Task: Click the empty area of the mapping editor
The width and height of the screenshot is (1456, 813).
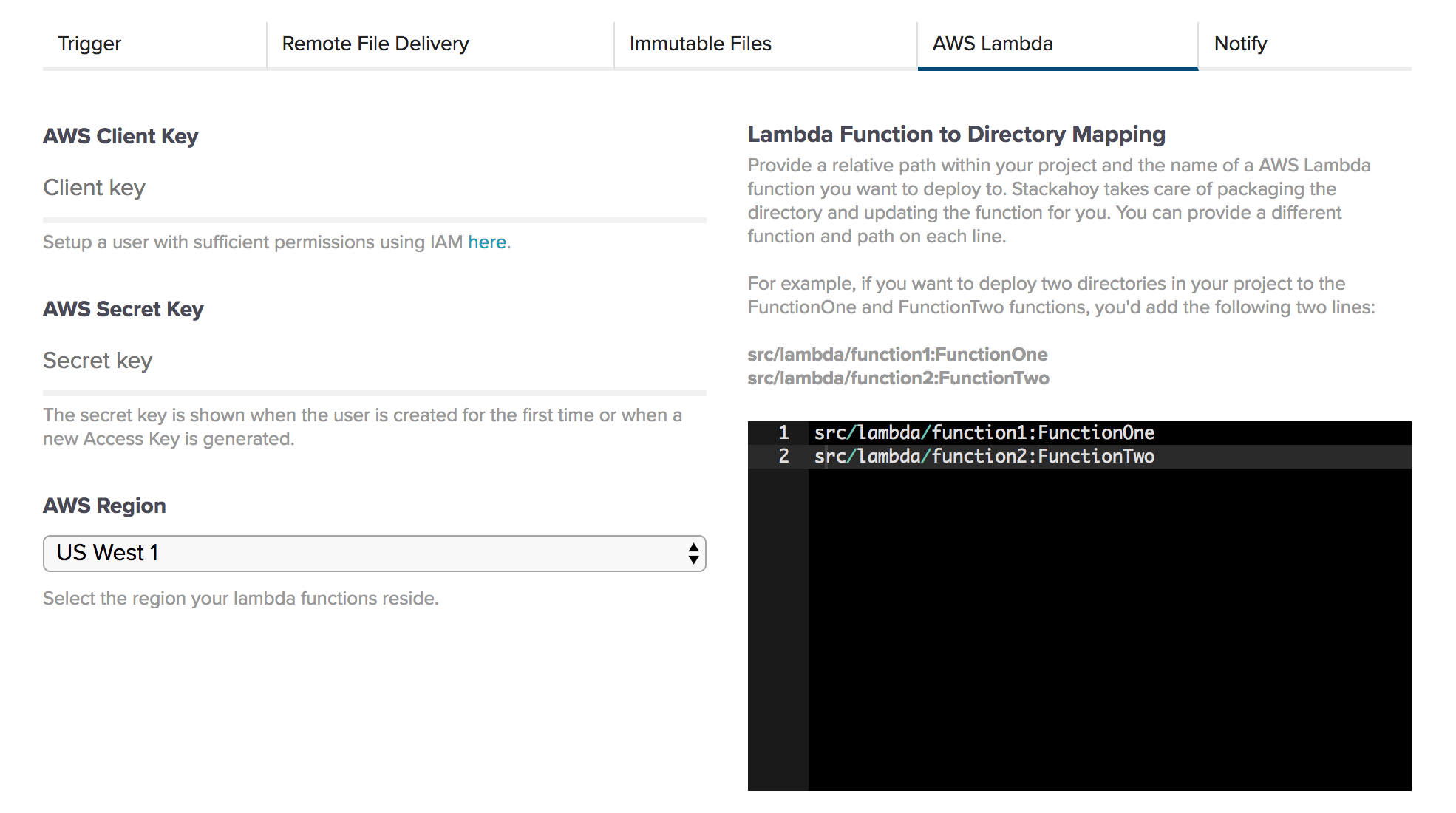Action: (x=1109, y=628)
